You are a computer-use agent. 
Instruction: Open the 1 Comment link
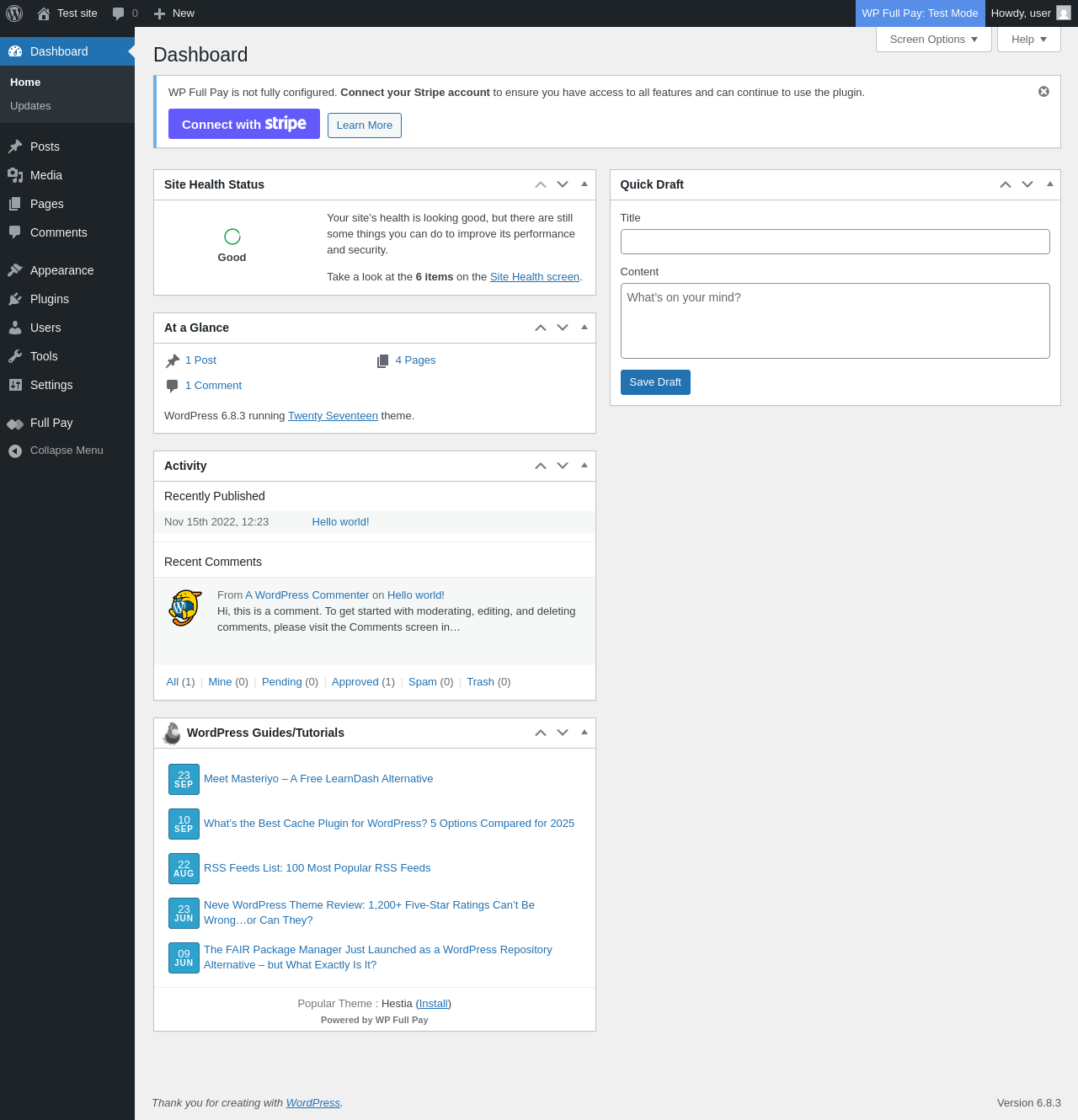(213, 386)
